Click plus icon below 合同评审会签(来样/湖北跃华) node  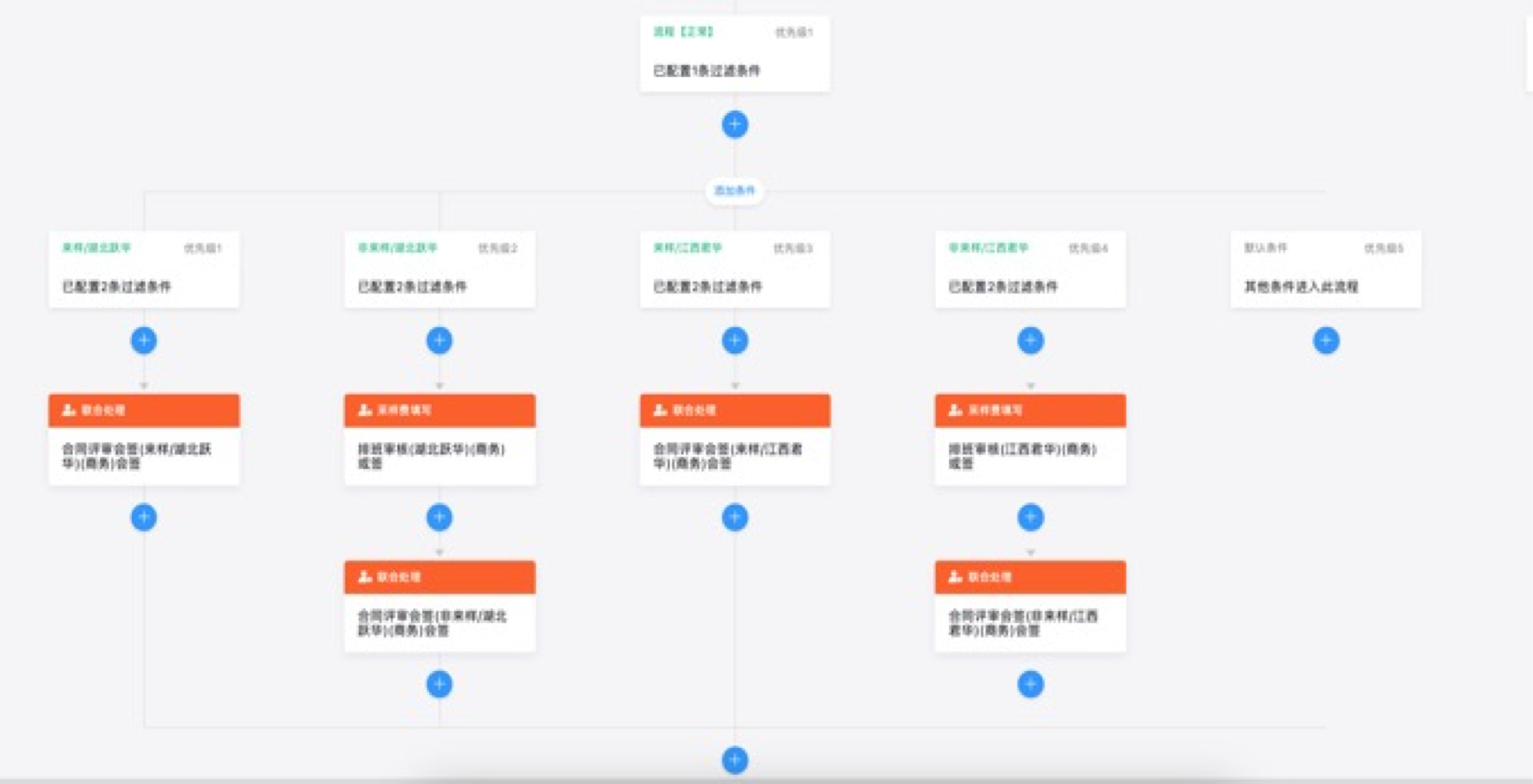click(144, 517)
